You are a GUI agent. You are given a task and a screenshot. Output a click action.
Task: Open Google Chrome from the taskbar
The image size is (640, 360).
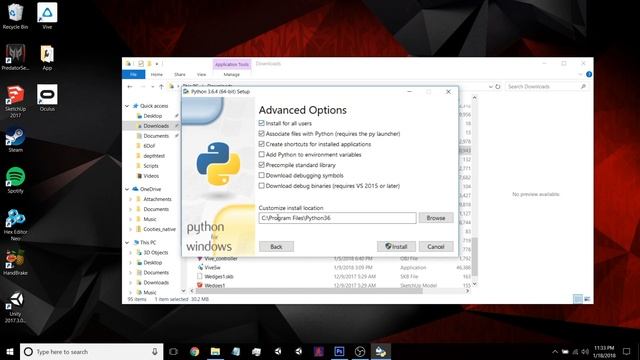pyautogui.click(x=195, y=351)
